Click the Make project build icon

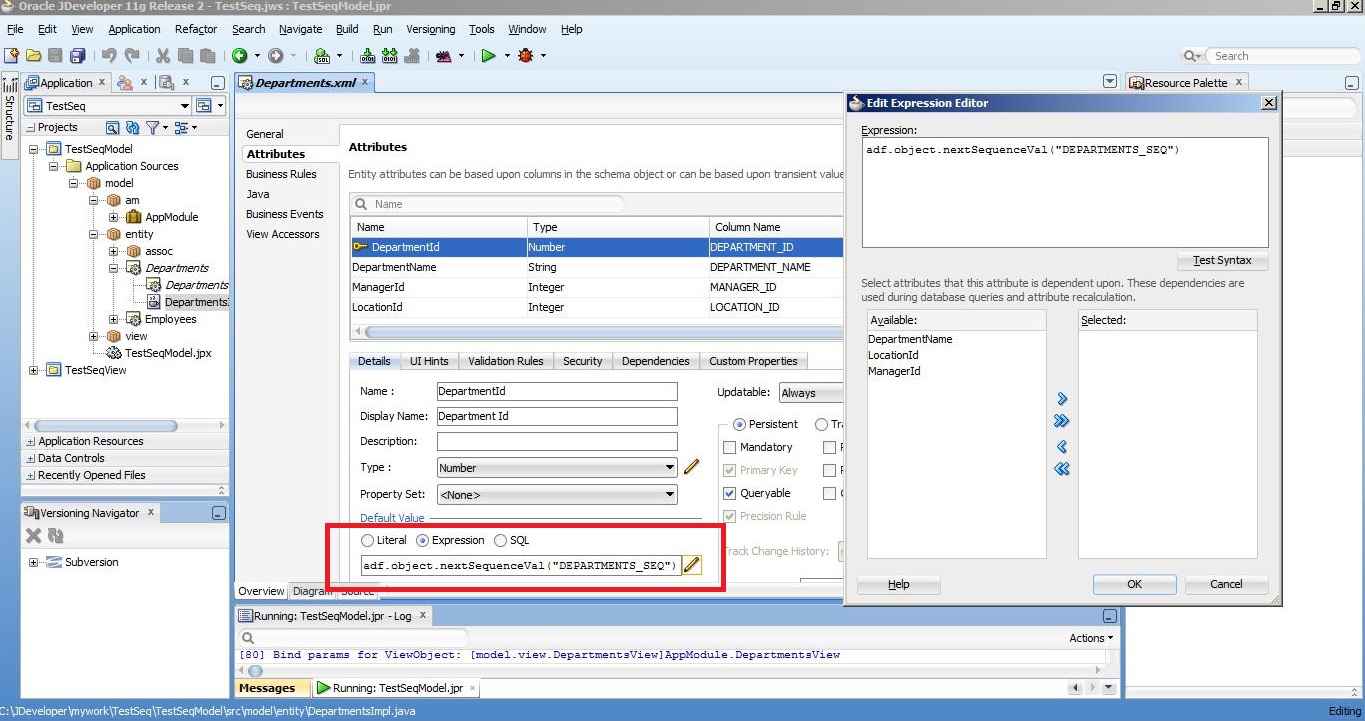click(368, 56)
